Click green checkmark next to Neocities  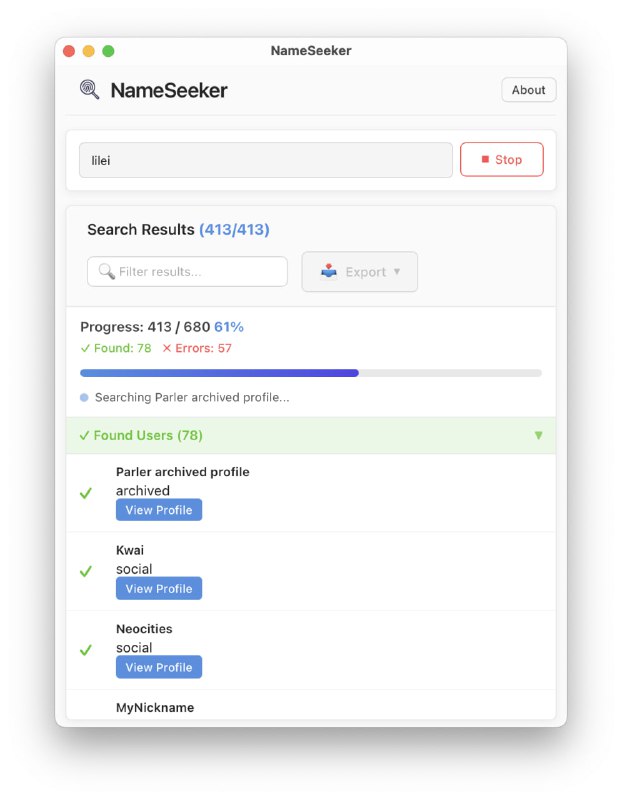[x=86, y=650]
